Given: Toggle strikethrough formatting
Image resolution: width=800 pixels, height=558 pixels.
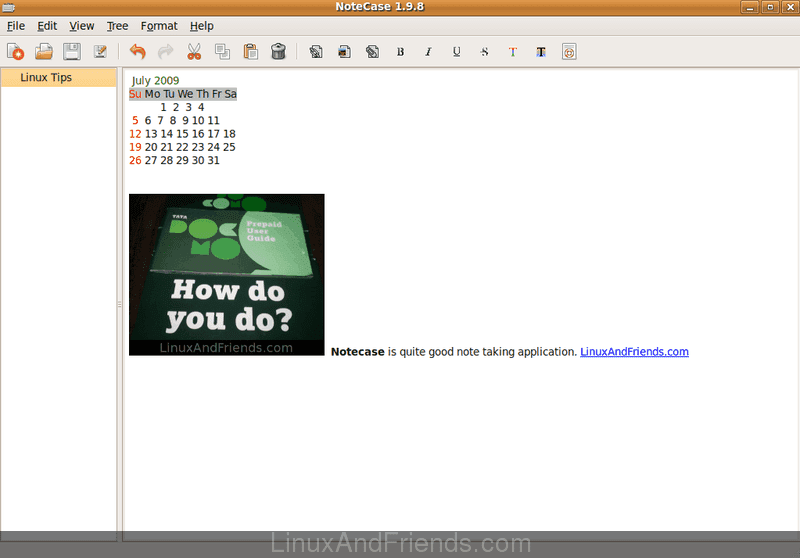Looking at the screenshot, I should click(485, 52).
